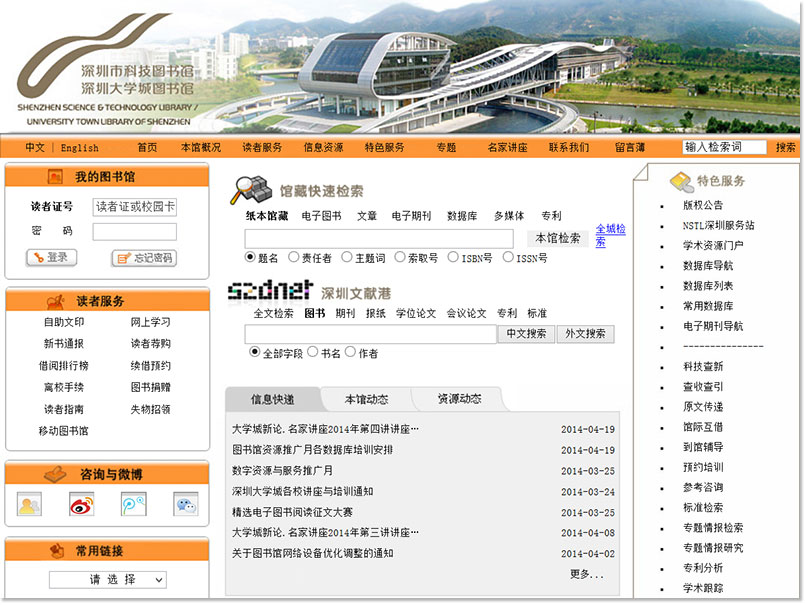Open the Sina Weibo icon
Viewport: 805px width, 605px height.
tap(81, 505)
